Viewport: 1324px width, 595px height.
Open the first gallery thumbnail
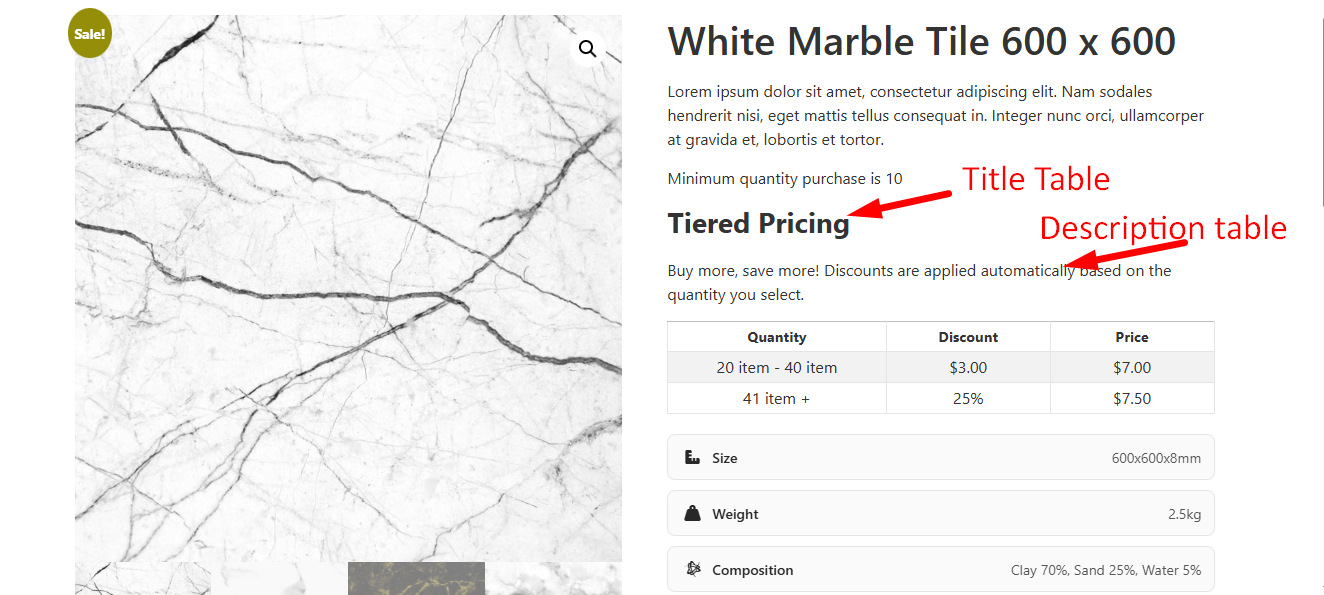(x=143, y=579)
